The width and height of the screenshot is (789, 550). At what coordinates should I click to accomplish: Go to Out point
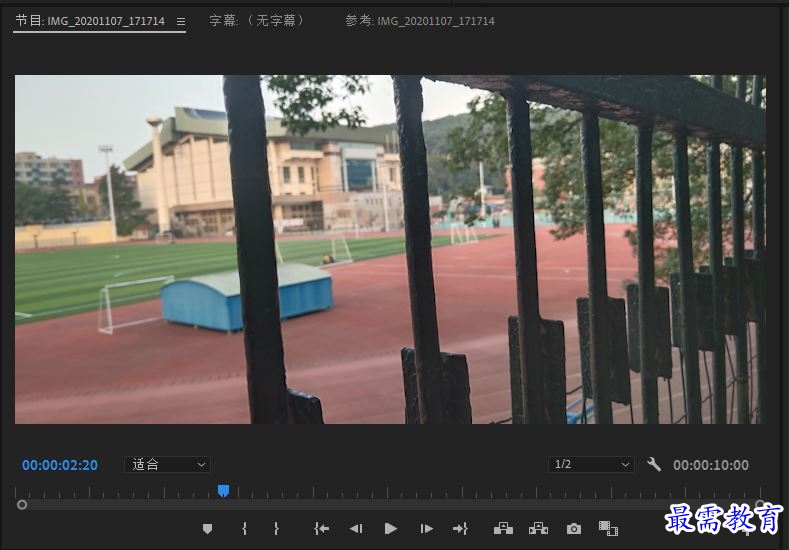[x=460, y=528]
